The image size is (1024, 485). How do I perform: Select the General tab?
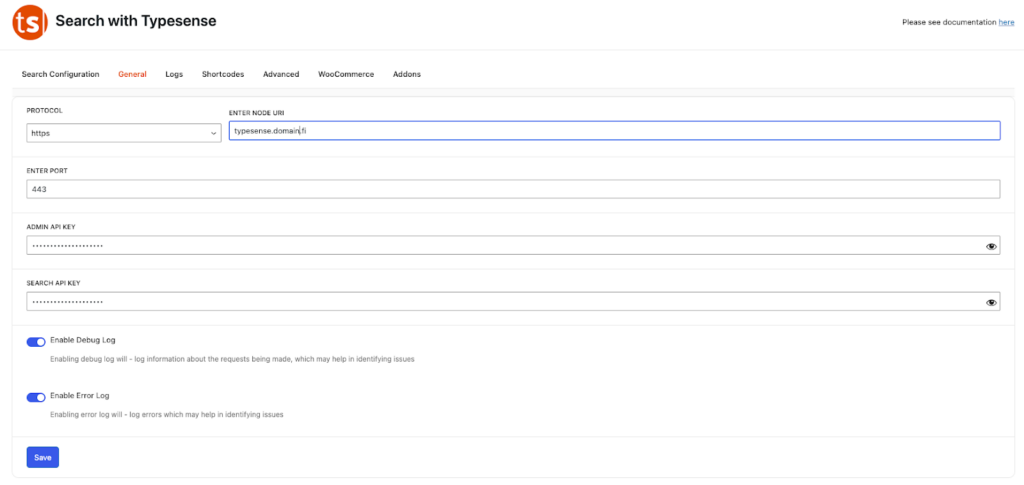[x=132, y=74]
